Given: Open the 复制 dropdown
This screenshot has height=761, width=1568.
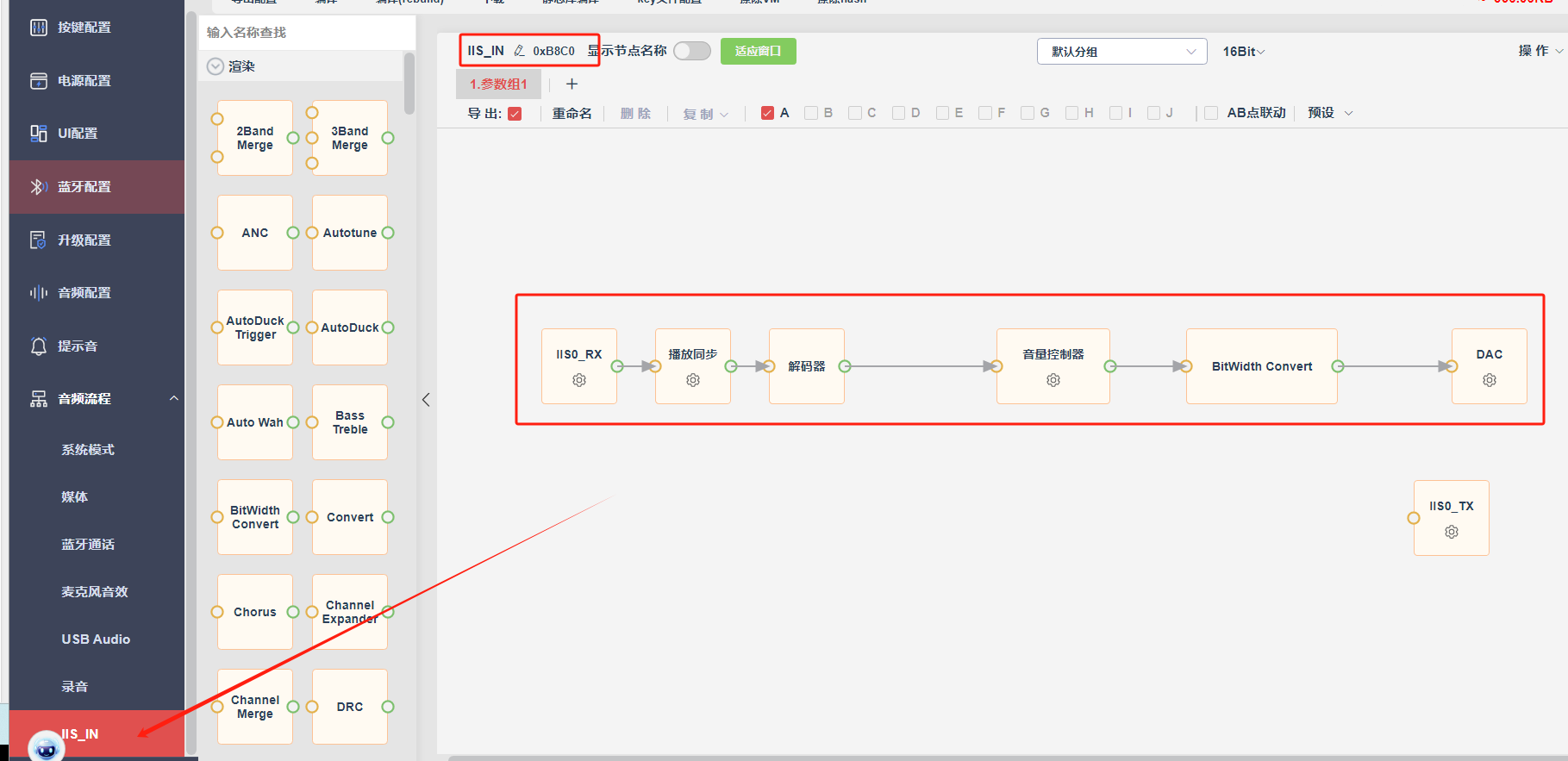Looking at the screenshot, I should click(706, 114).
